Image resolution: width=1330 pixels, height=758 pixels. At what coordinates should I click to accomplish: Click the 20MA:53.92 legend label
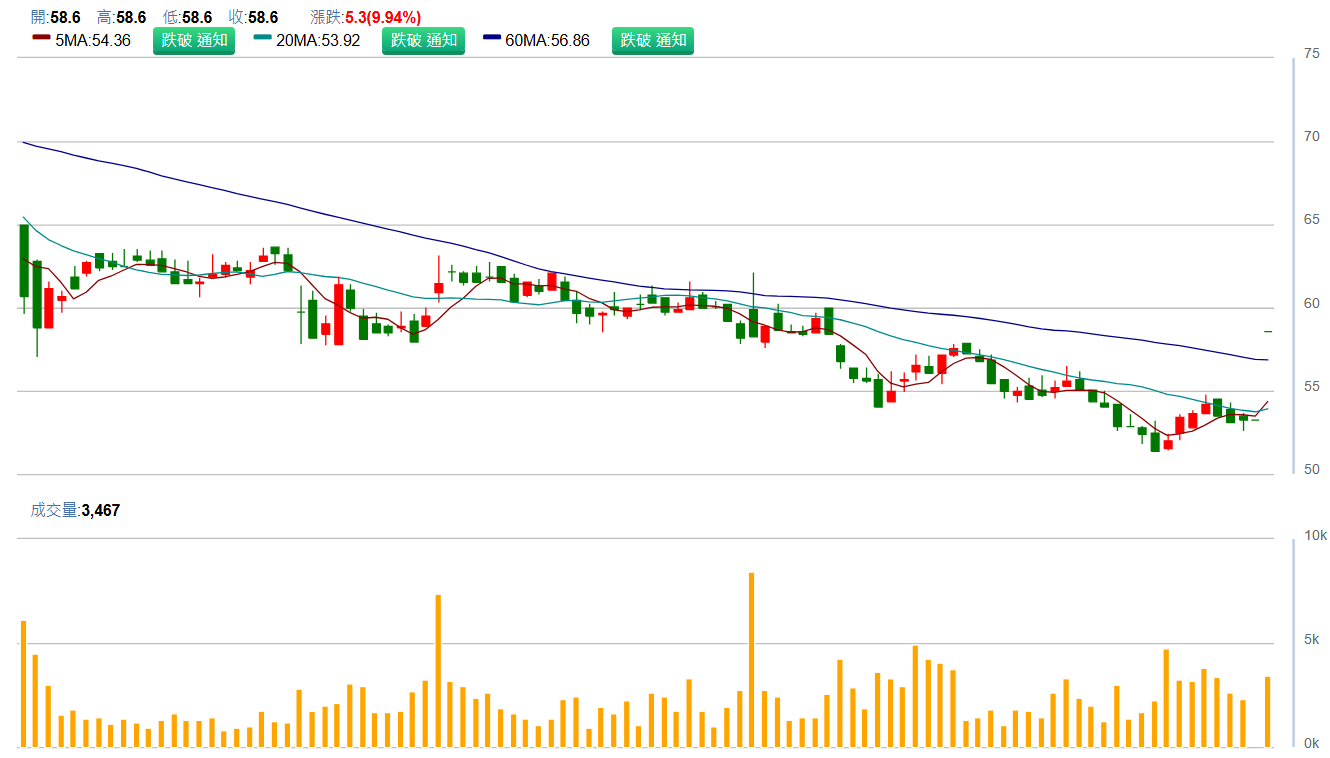(x=318, y=40)
